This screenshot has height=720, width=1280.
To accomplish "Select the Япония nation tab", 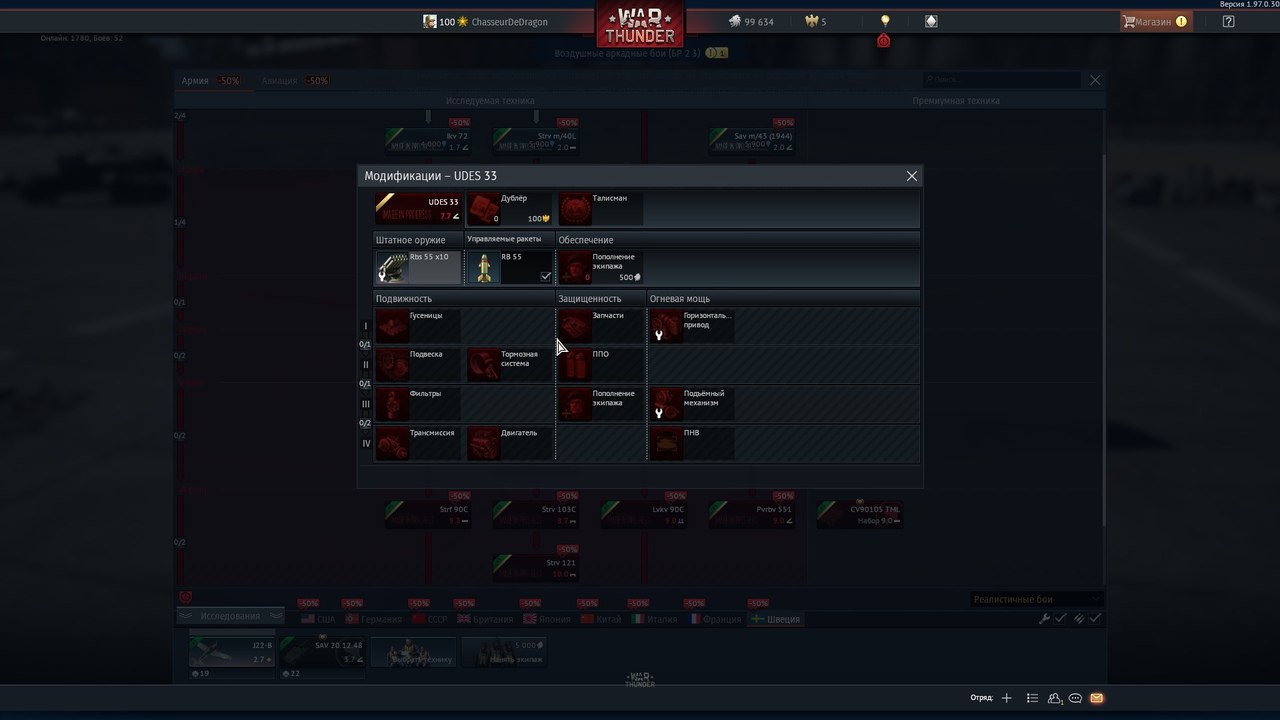I will click(x=546, y=619).
